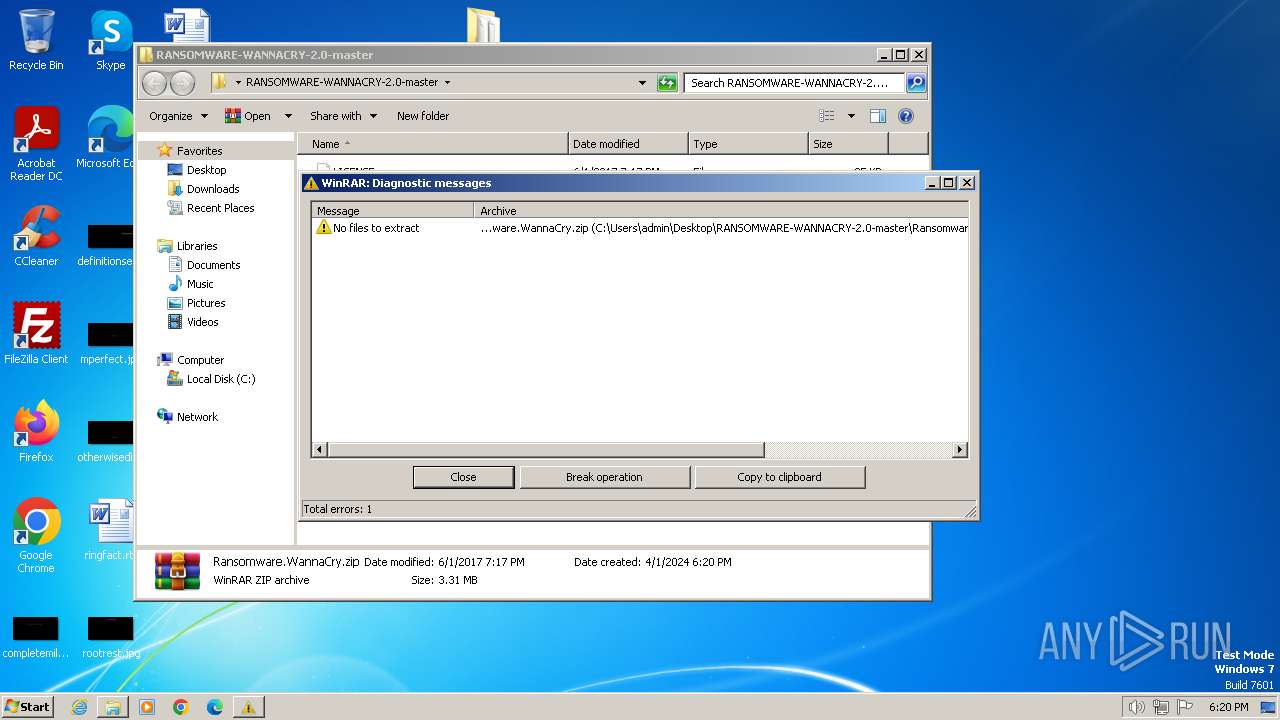Select Network in the navigation pane
Screen dimensions: 1280x720
coord(197,417)
